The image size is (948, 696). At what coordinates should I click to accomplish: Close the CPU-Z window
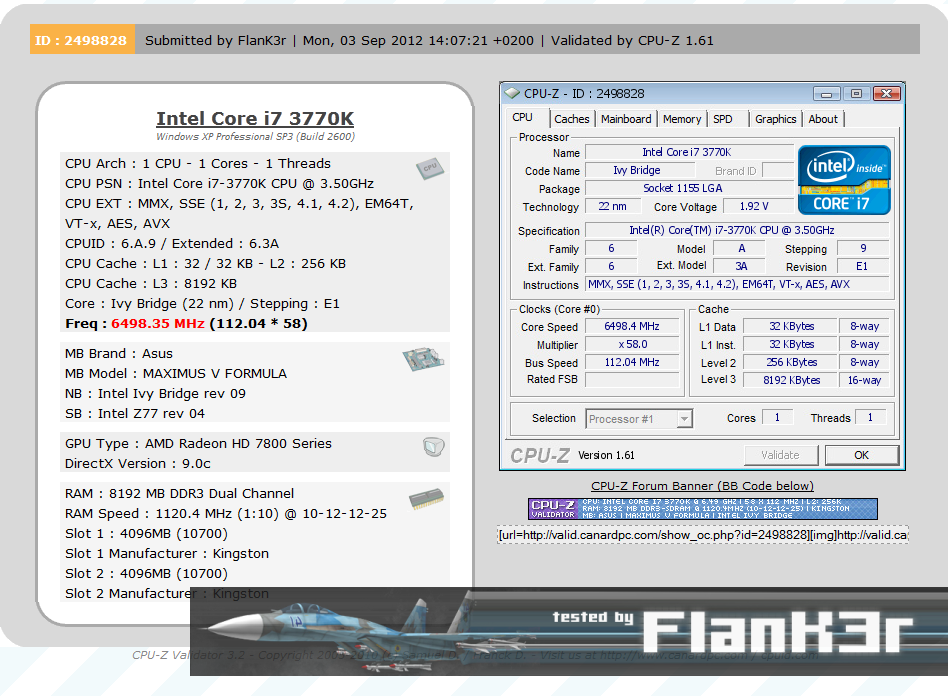point(886,94)
